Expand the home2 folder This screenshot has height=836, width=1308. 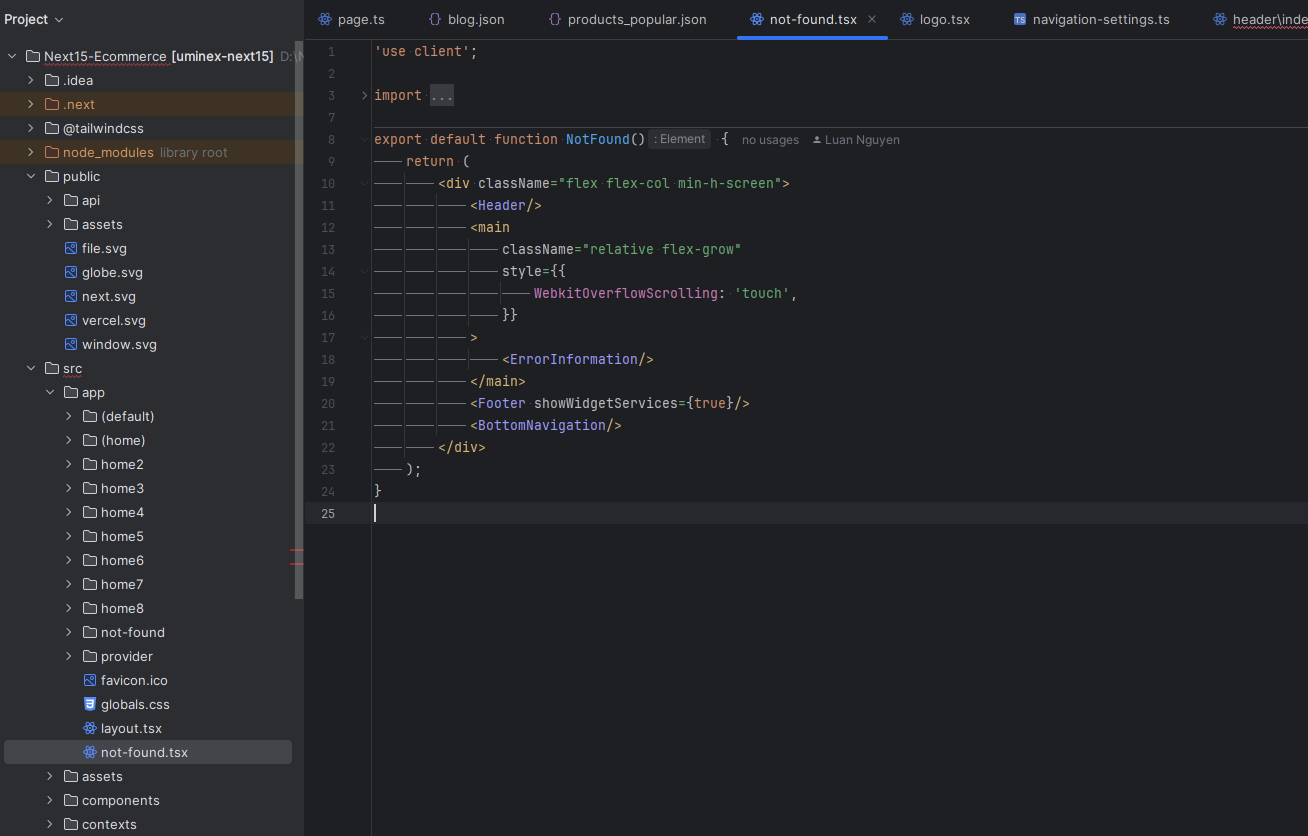68,464
